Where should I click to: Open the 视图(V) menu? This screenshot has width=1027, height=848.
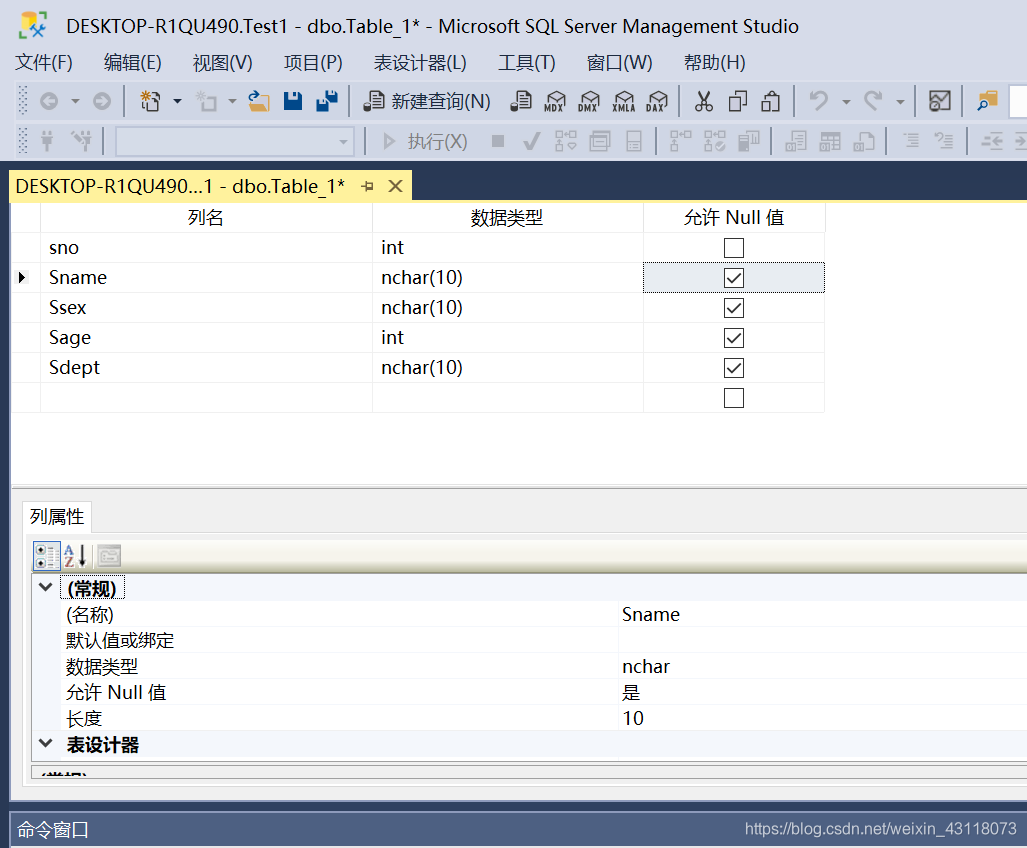point(222,62)
